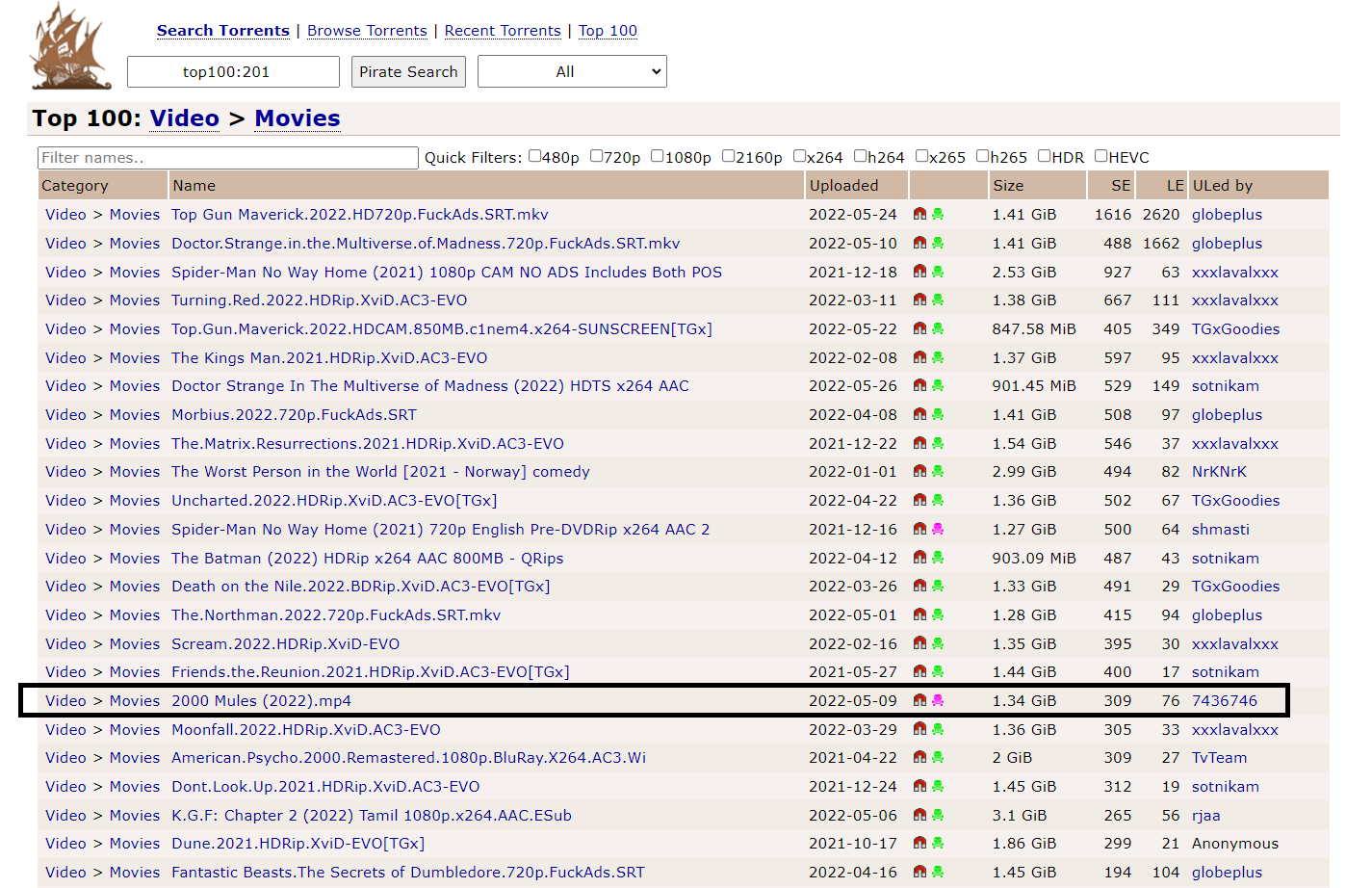This screenshot has width=1372, height=888.
Task: Click magnet icon for Dune.2021 row
Action: coord(919,844)
